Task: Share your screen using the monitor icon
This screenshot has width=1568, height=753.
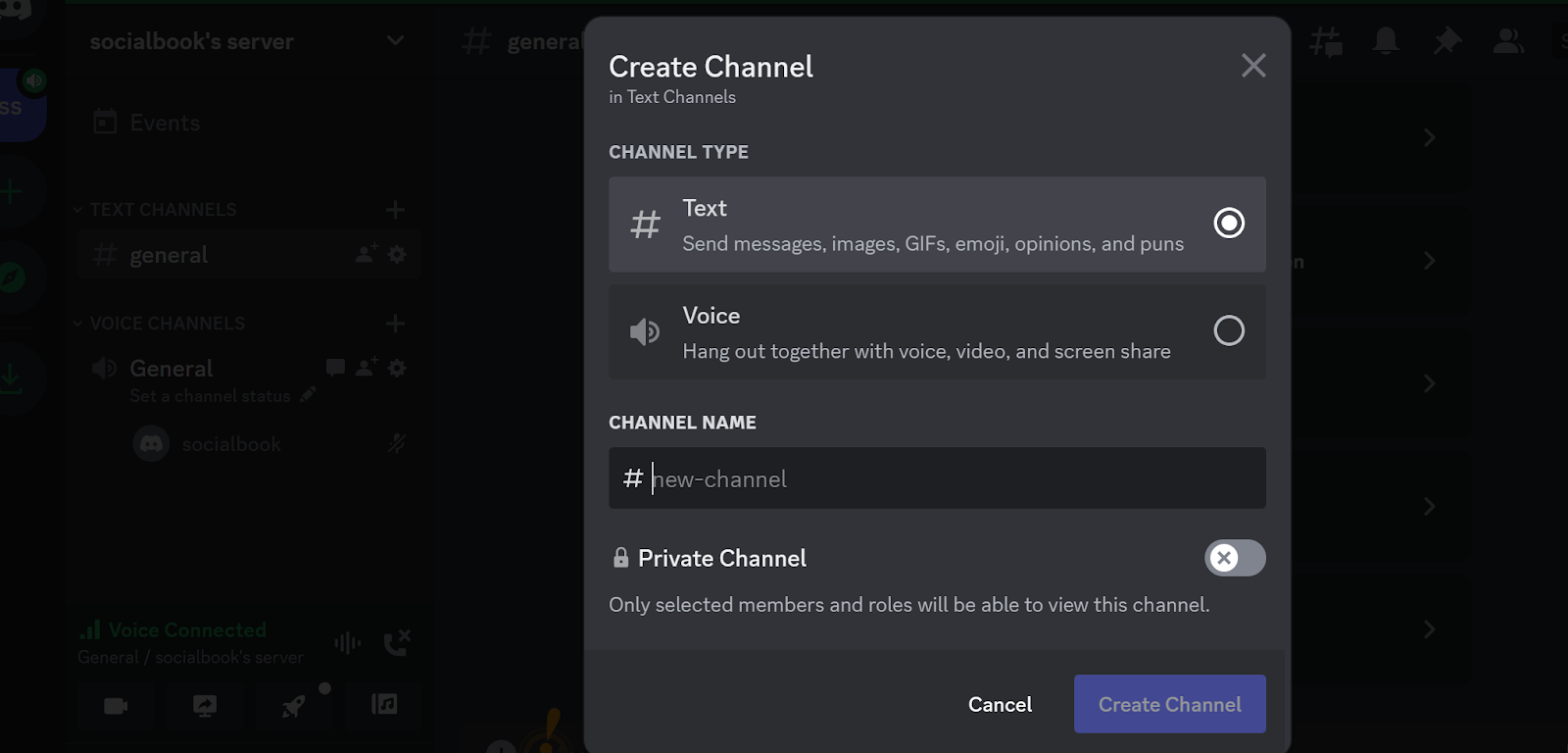Action: [205, 706]
